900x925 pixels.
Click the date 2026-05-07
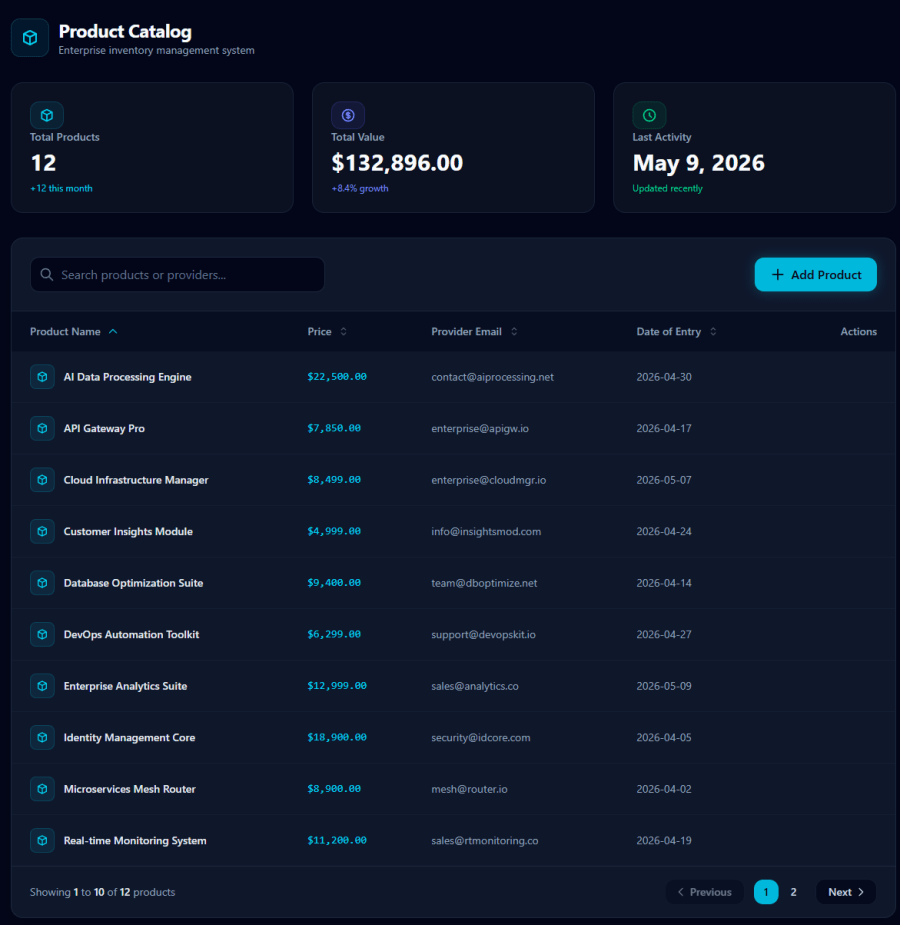coord(664,480)
